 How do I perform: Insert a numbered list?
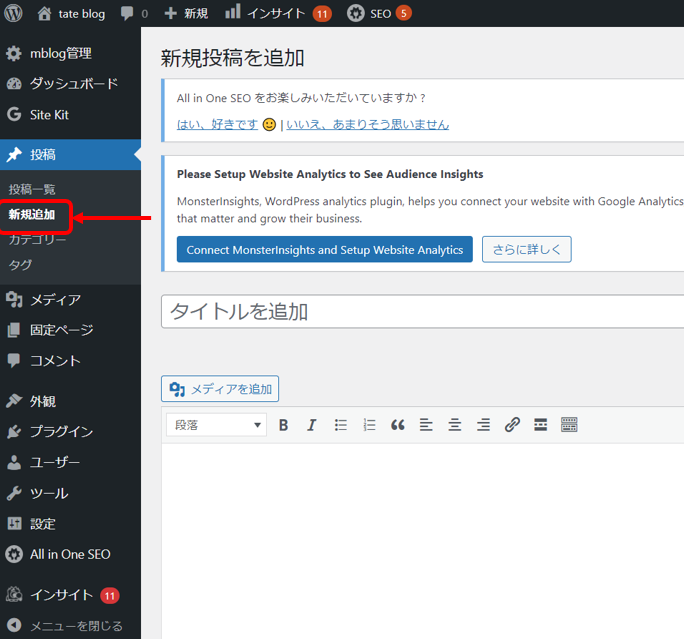click(369, 425)
